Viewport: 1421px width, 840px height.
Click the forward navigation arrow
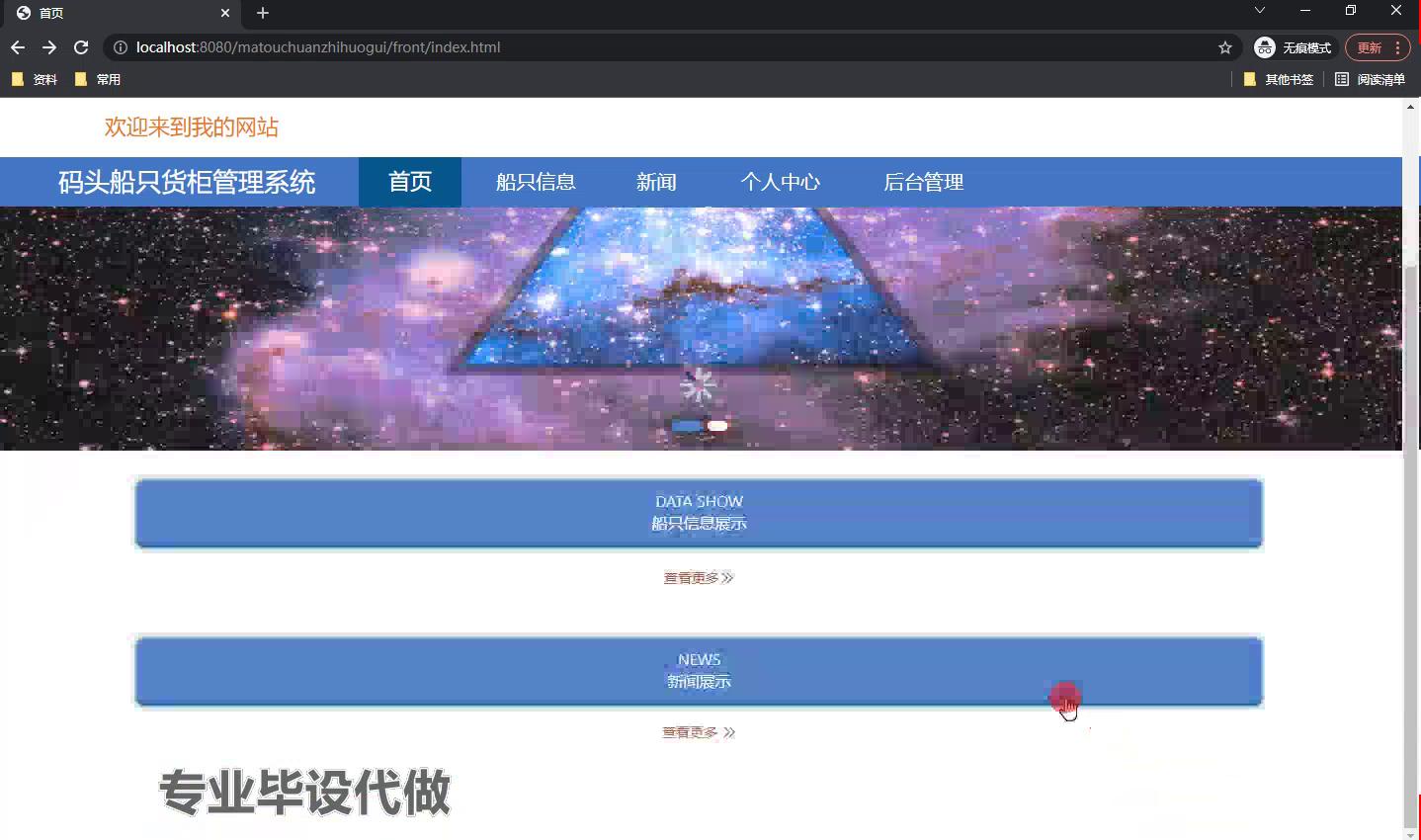(x=48, y=46)
